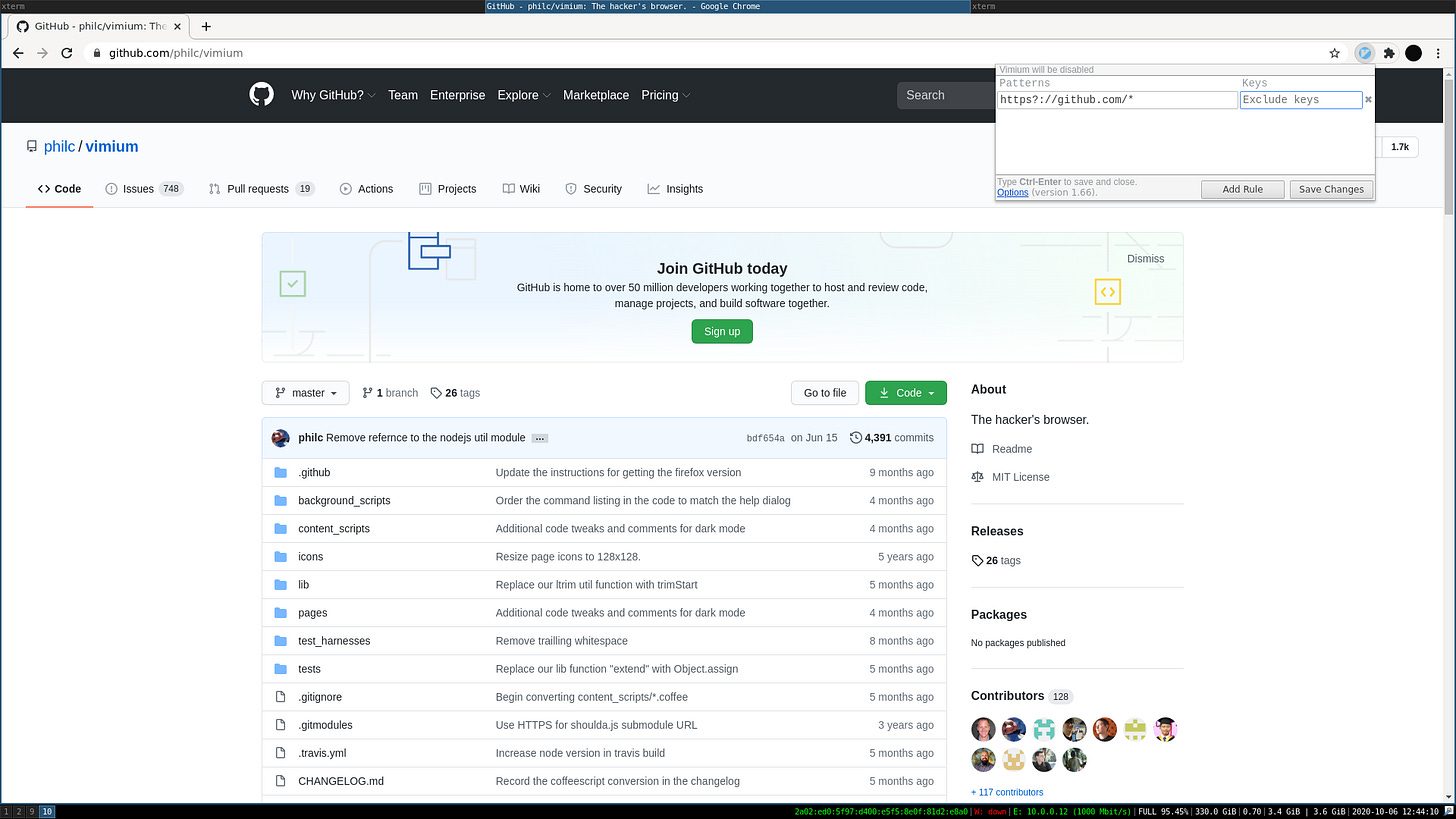The height and width of the screenshot is (819, 1456).
Task: Open the vimium repository name link
Action: click(112, 147)
